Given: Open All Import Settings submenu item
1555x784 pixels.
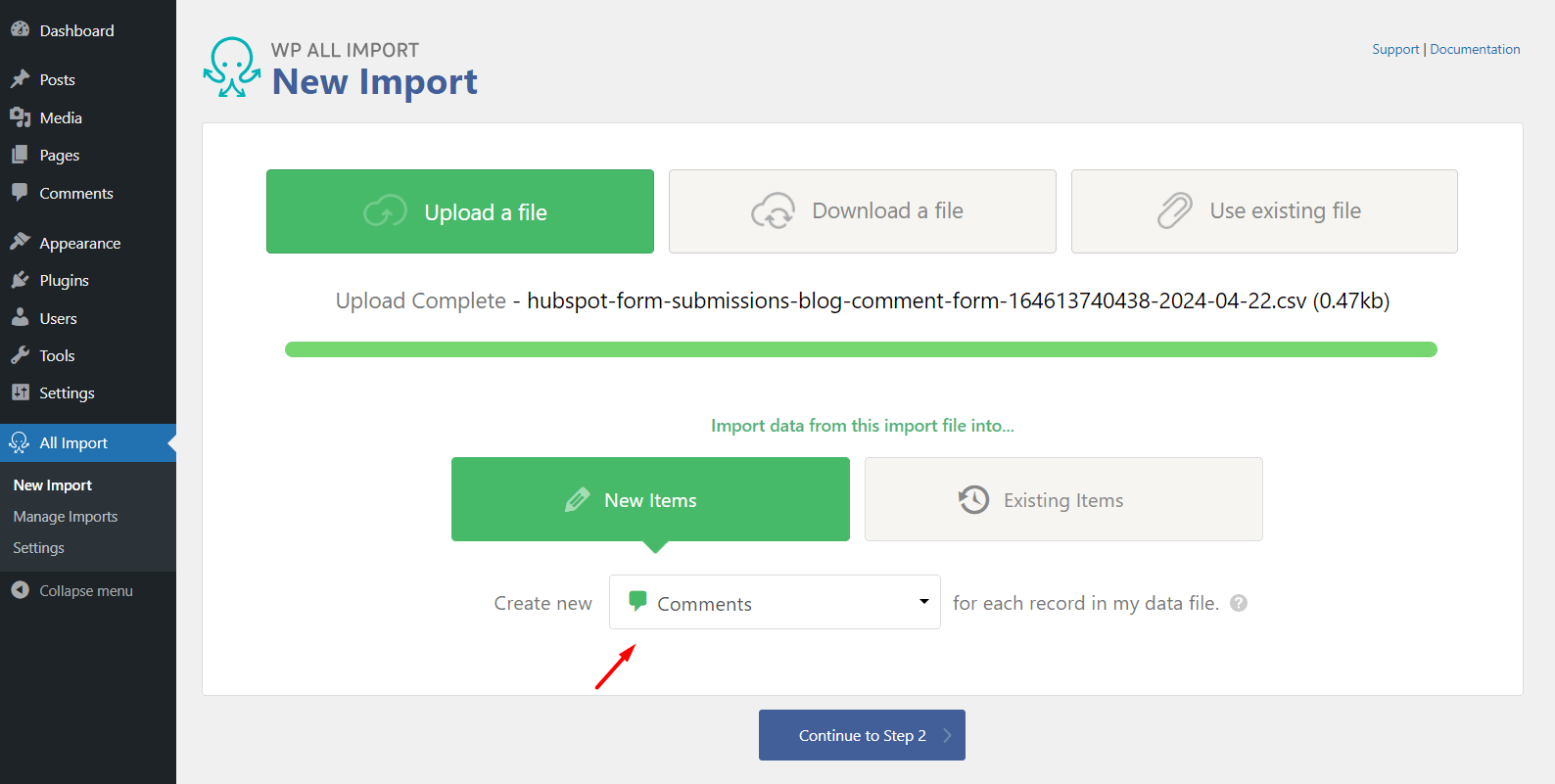Looking at the screenshot, I should (x=39, y=548).
